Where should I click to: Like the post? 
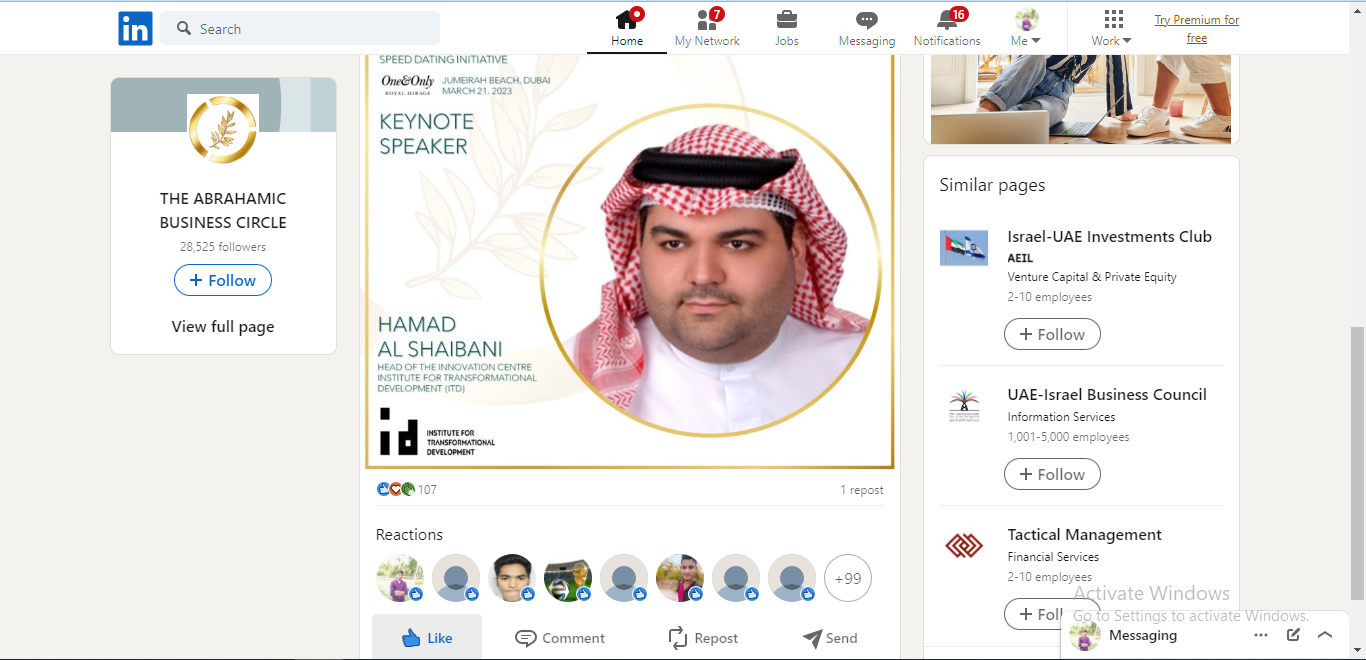pyautogui.click(x=427, y=638)
